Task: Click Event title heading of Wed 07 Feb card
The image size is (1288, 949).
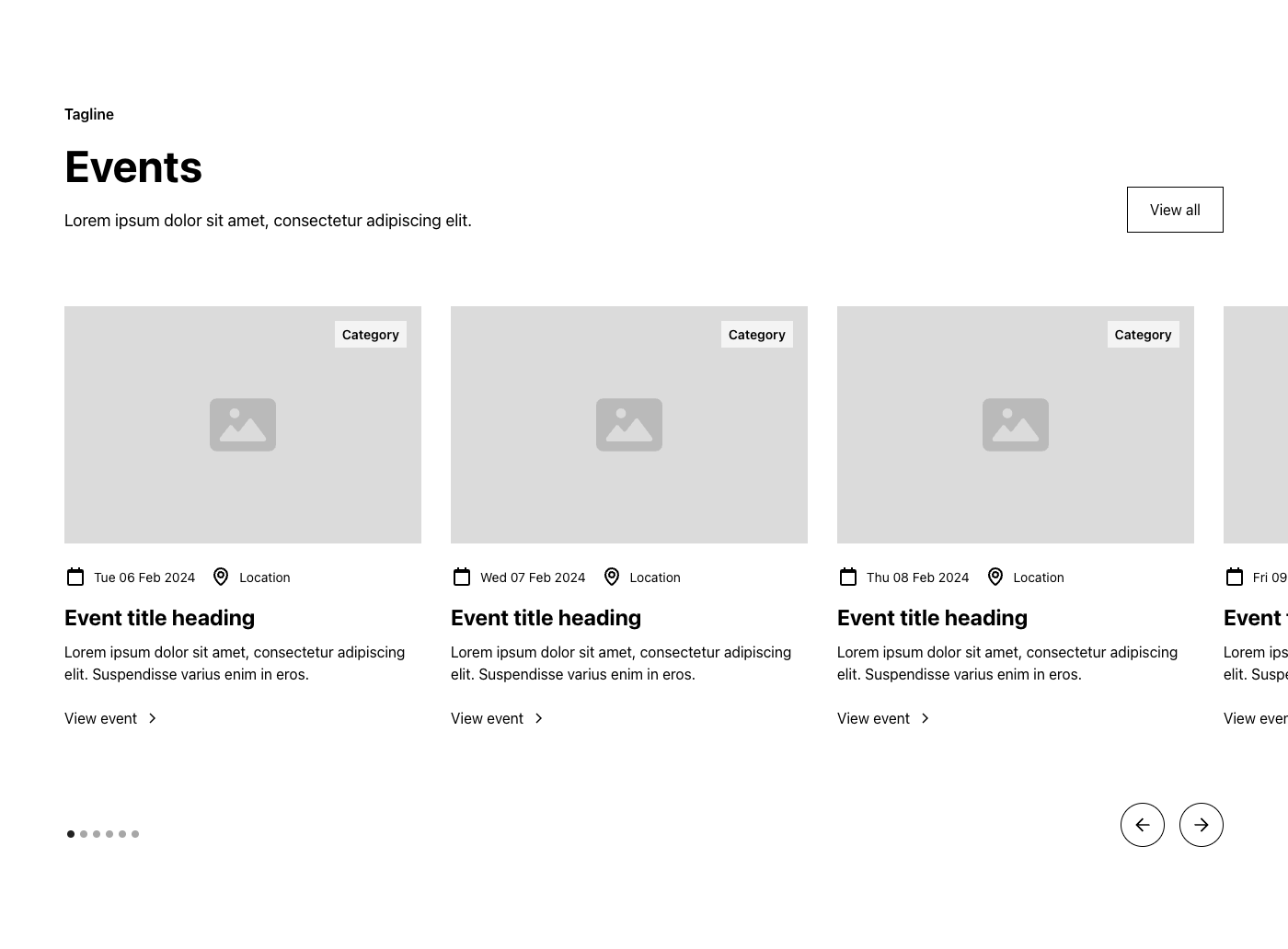Action: 546,618
